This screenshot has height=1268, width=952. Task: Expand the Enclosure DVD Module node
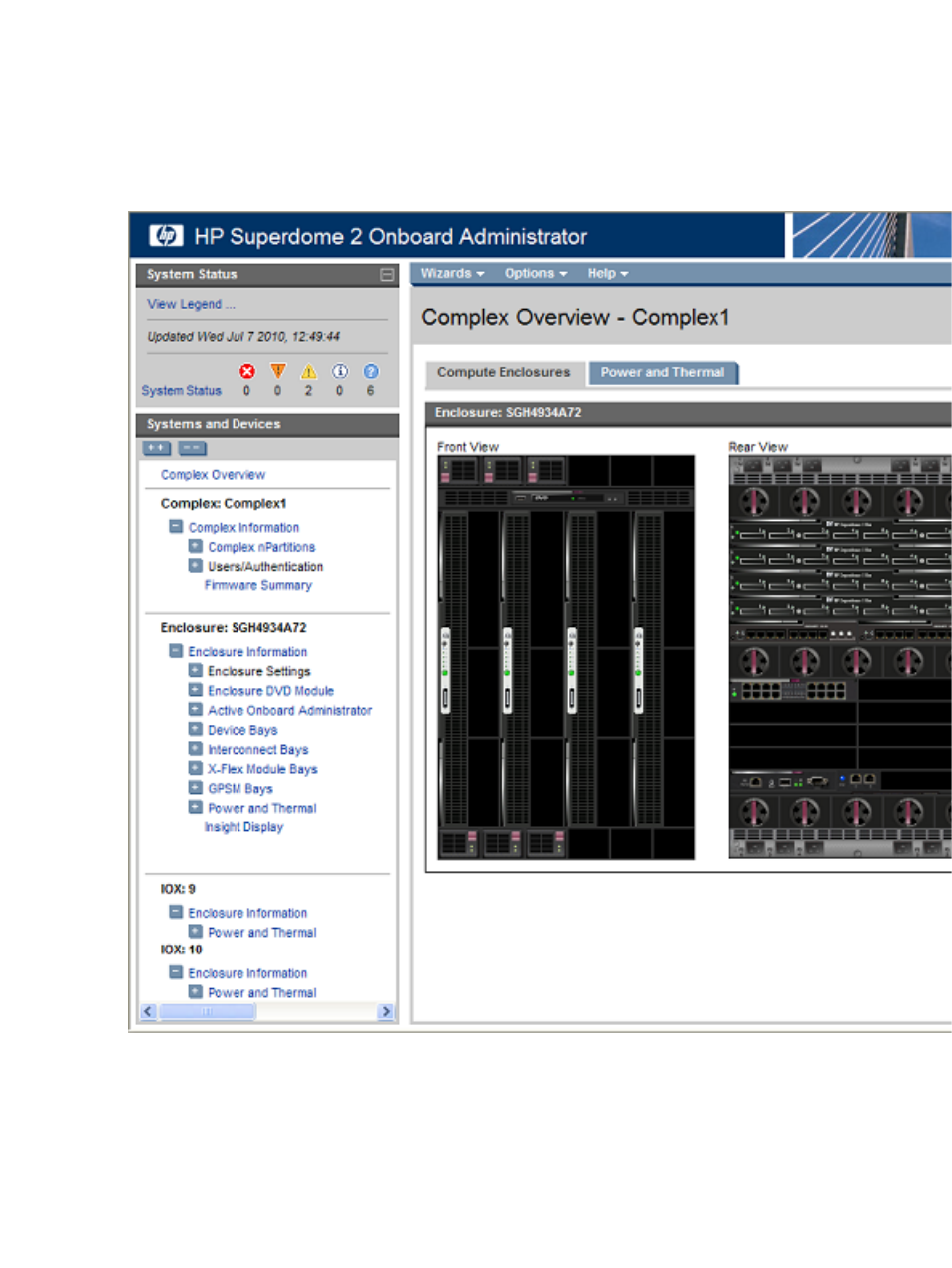[x=196, y=690]
